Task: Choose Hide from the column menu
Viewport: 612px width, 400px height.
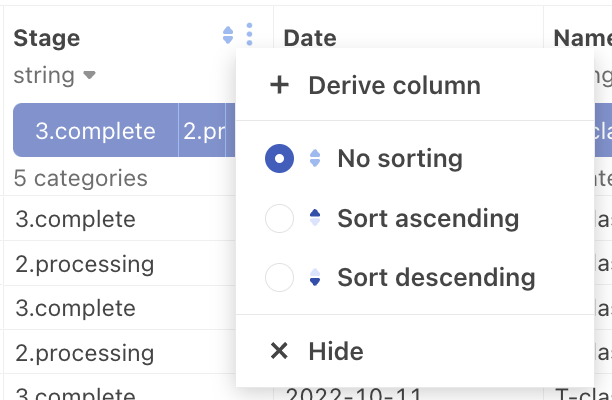Action: point(336,351)
